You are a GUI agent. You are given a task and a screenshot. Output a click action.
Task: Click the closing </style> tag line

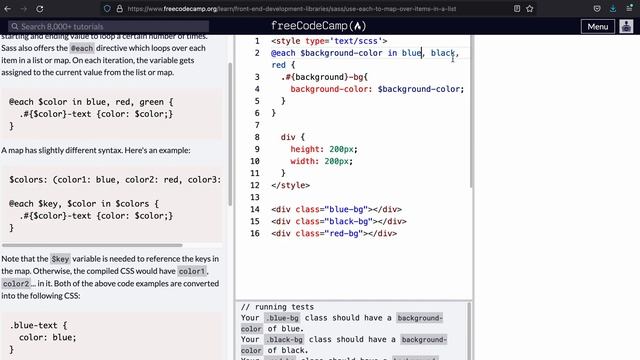(x=291, y=185)
